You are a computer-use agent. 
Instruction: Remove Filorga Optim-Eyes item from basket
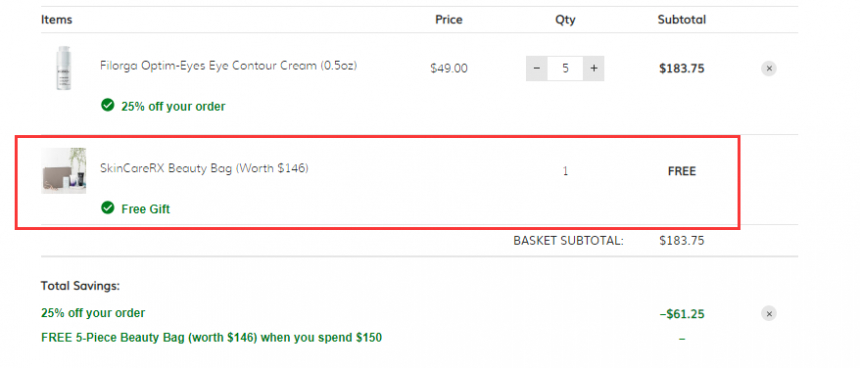coord(769,69)
